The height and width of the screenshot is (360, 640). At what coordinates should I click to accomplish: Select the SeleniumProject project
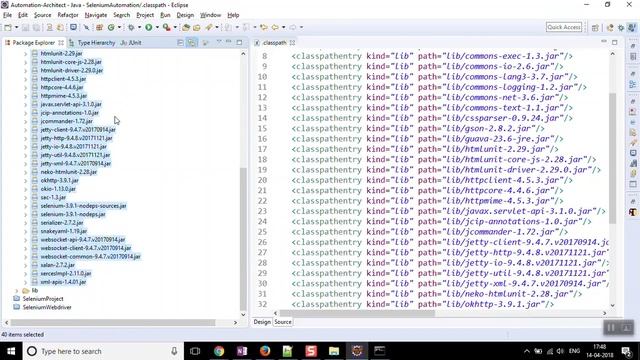pos(43,299)
